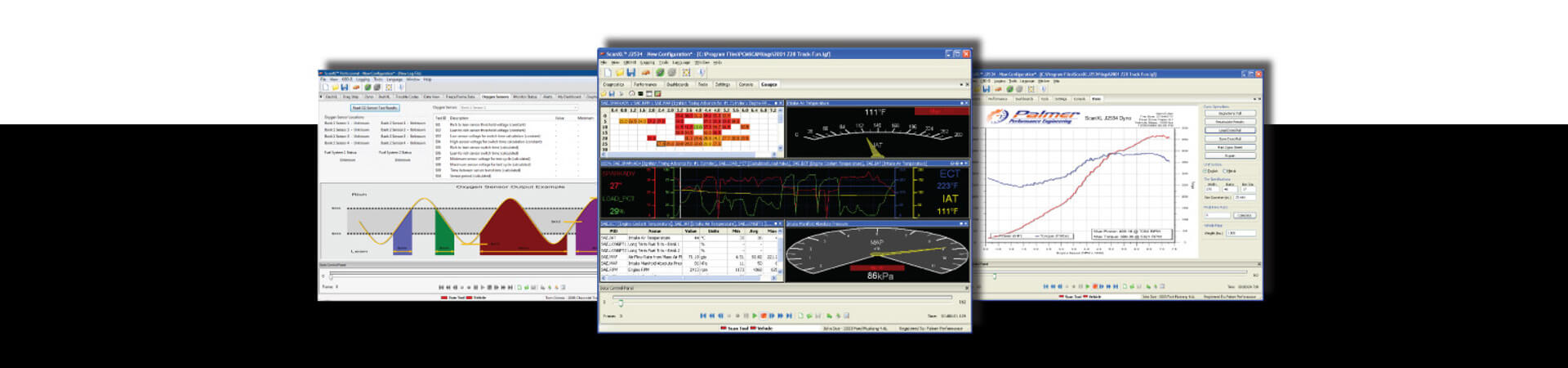Open Language menu in center ScanXL window
The image size is (1568, 368).
point(681,62)
